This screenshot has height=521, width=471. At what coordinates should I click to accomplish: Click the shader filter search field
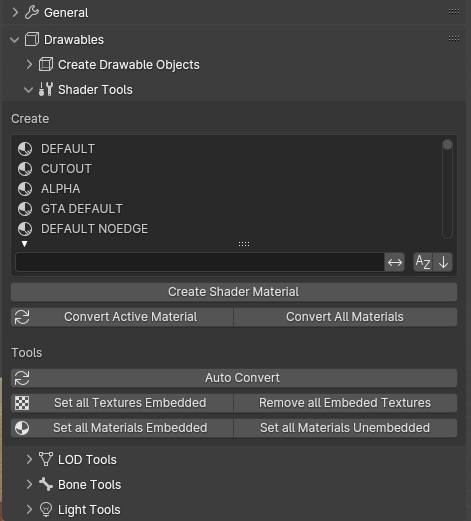(200, 262)
